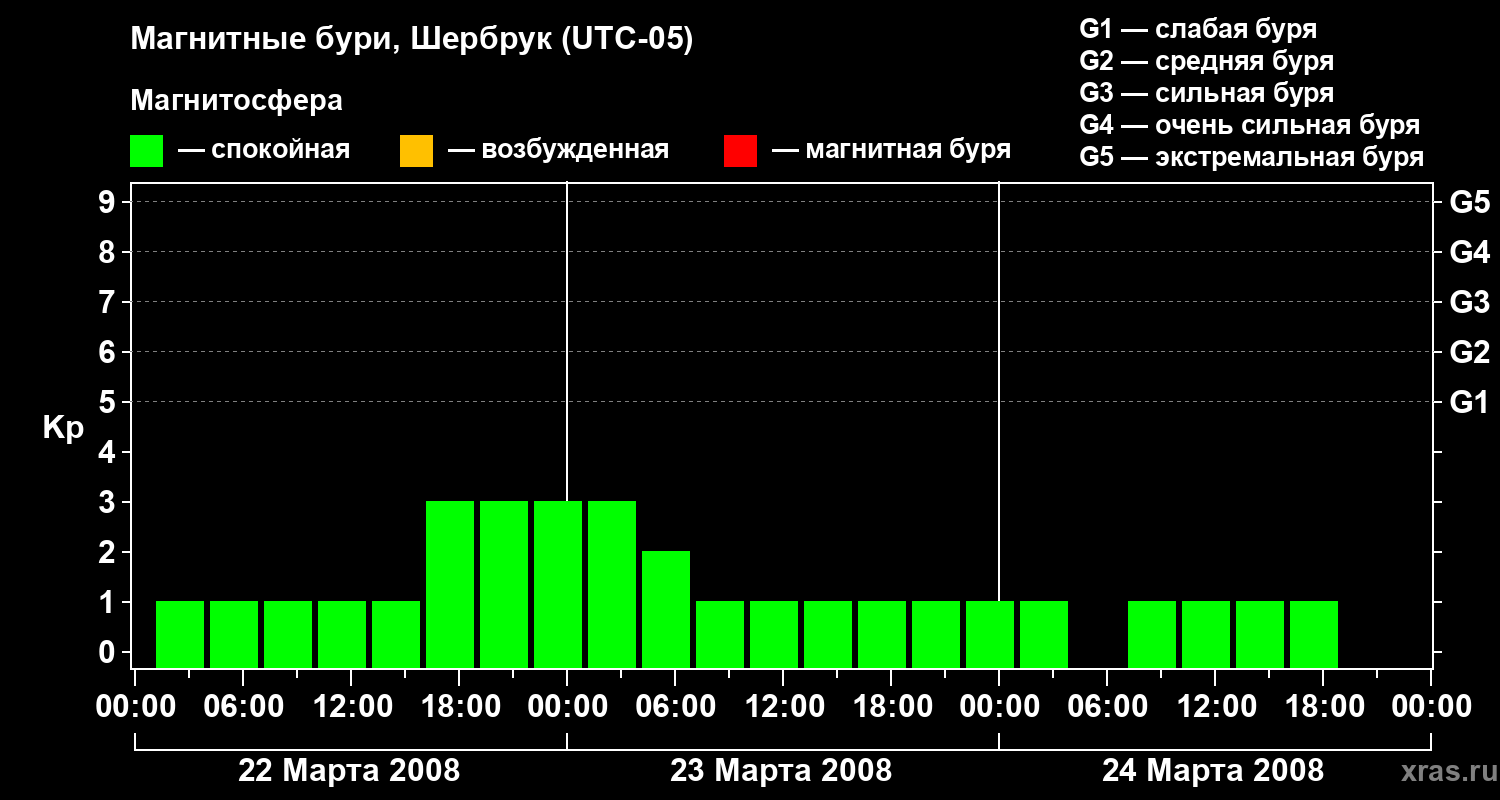Select the '22 Марта 2008' date label

349,770
